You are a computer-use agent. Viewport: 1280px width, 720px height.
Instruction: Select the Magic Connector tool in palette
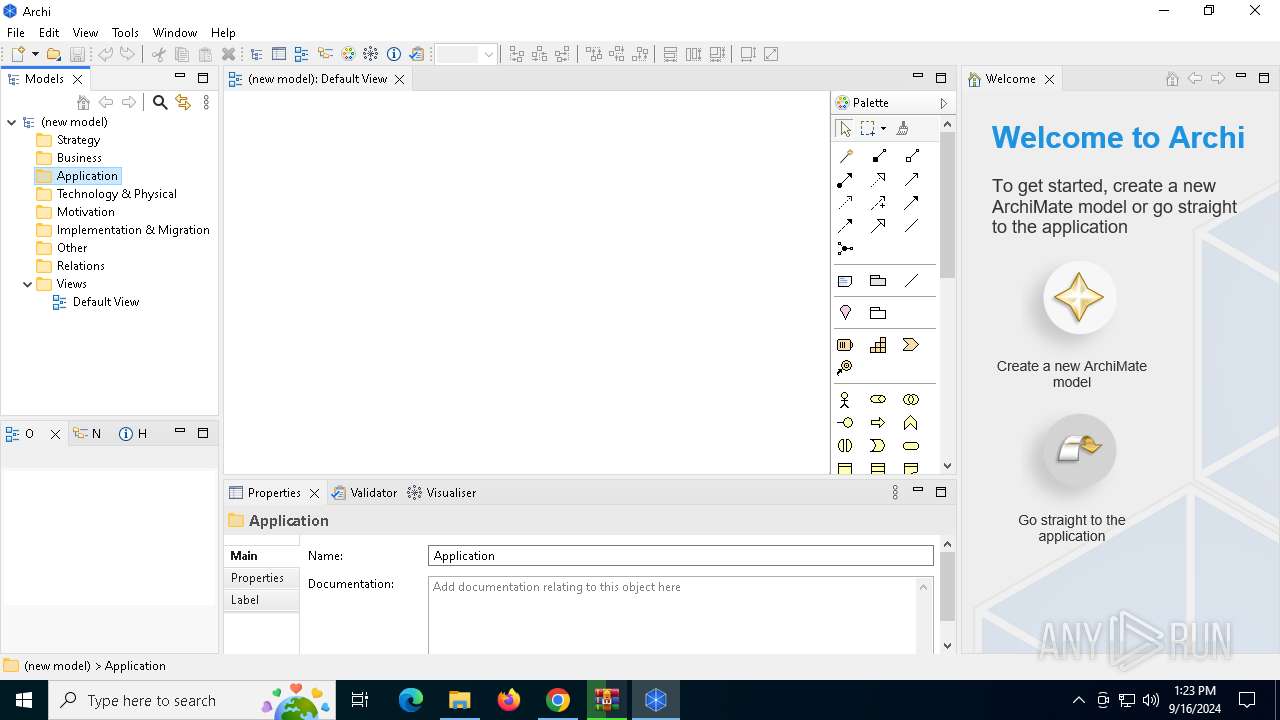coord(845,156)
